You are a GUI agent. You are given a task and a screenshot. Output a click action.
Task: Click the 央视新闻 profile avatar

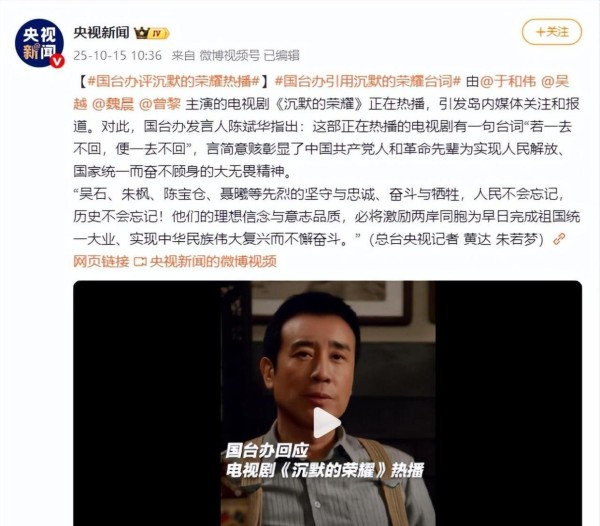tap(39, 43)
